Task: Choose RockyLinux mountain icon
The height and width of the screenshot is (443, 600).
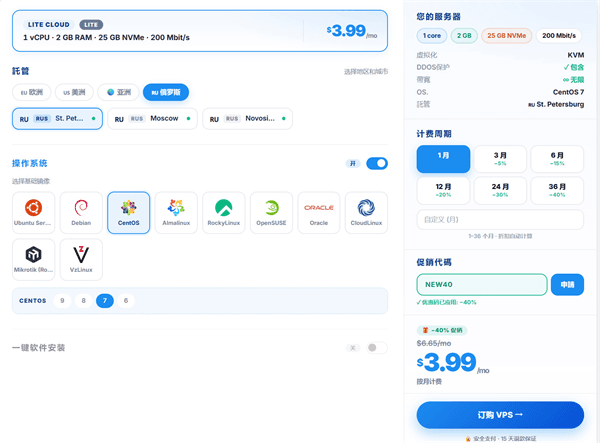Action: 223,212
